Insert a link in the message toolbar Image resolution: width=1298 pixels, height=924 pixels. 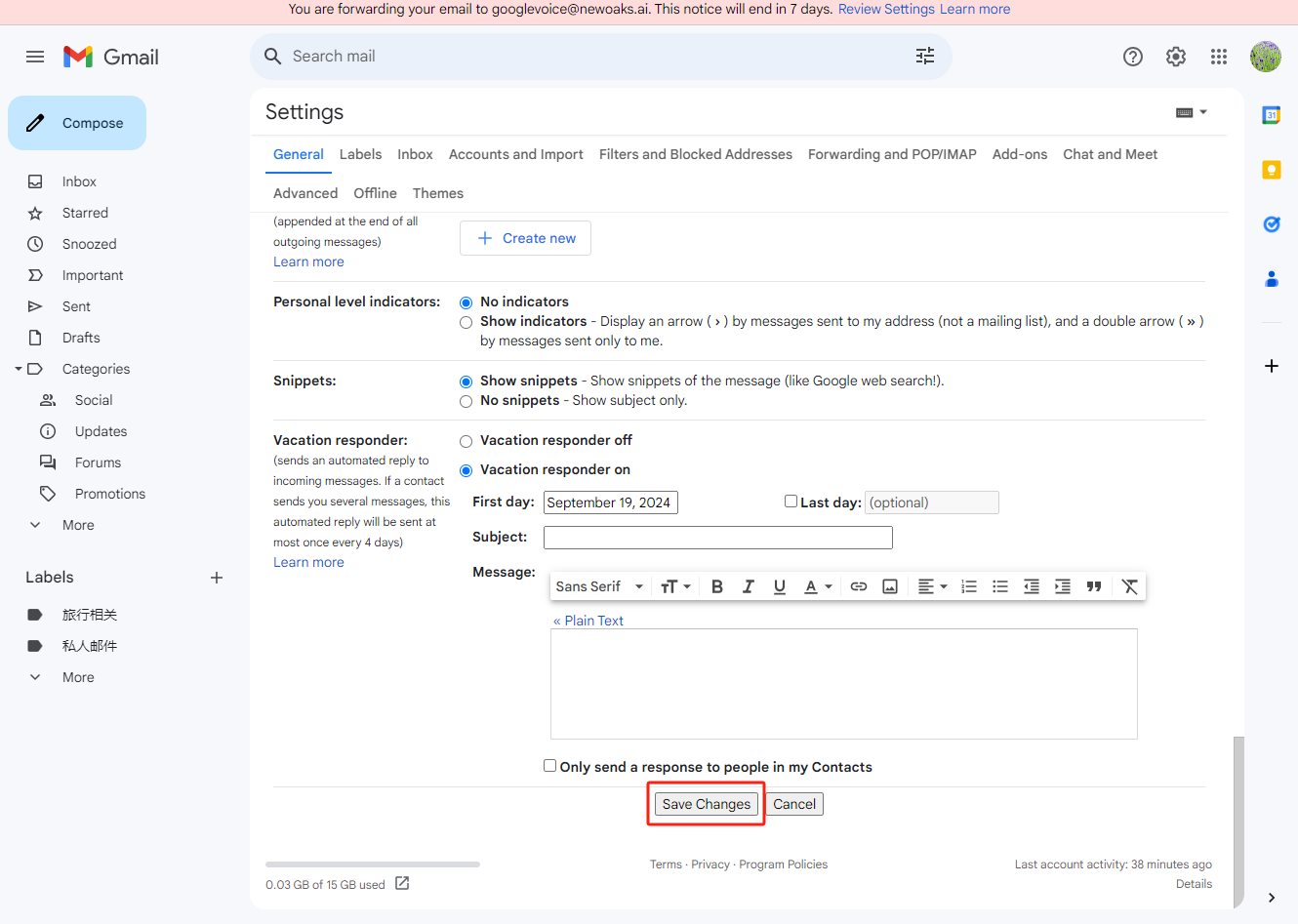tap(859, 586)
